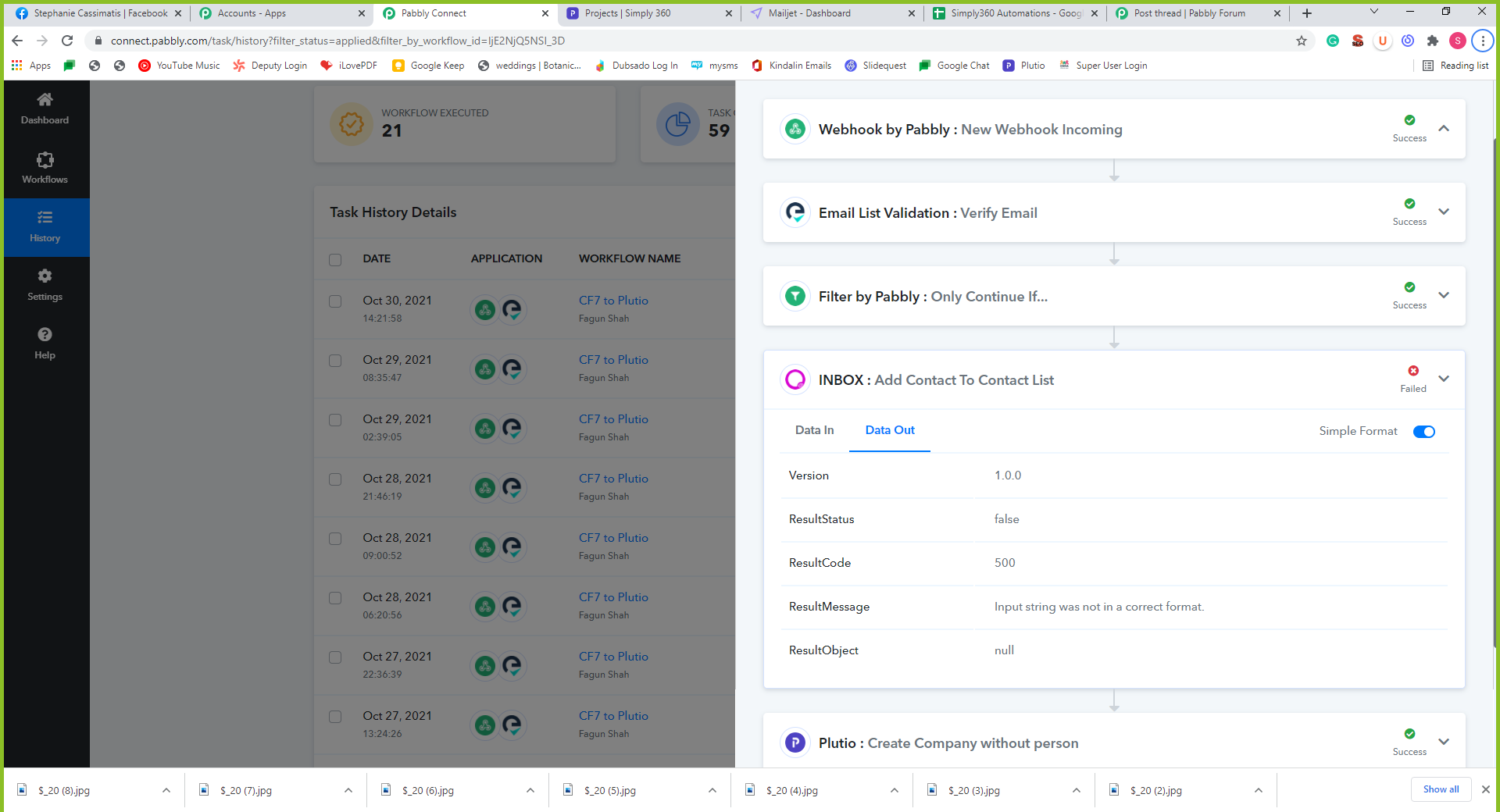Screen dimensions: 1500x812
Task: Check the Oct 28, 2021 21:46:19 row
Action: point(335,479)
